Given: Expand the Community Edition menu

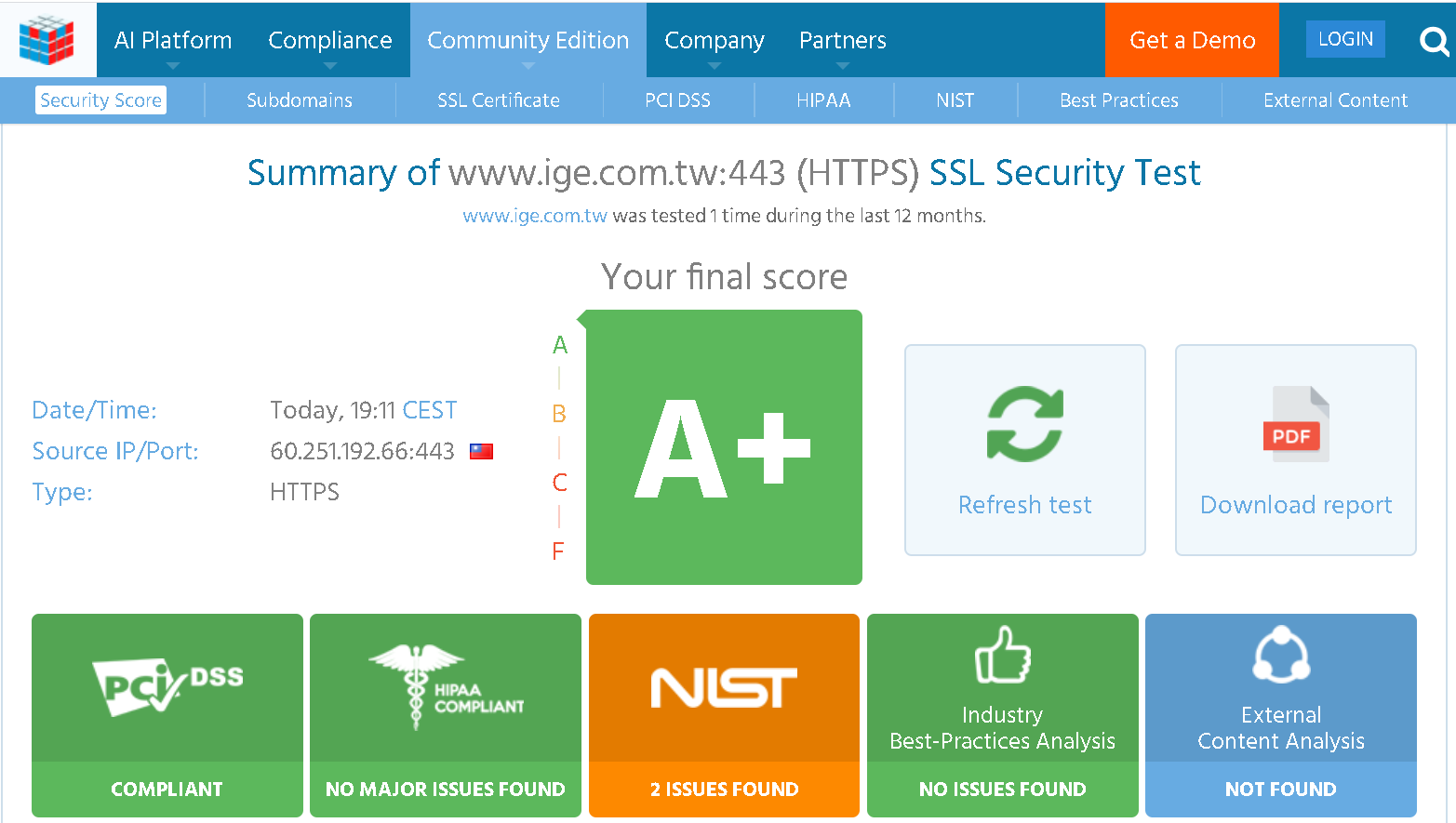Looking at the screenshot, I should click(528, 40).
